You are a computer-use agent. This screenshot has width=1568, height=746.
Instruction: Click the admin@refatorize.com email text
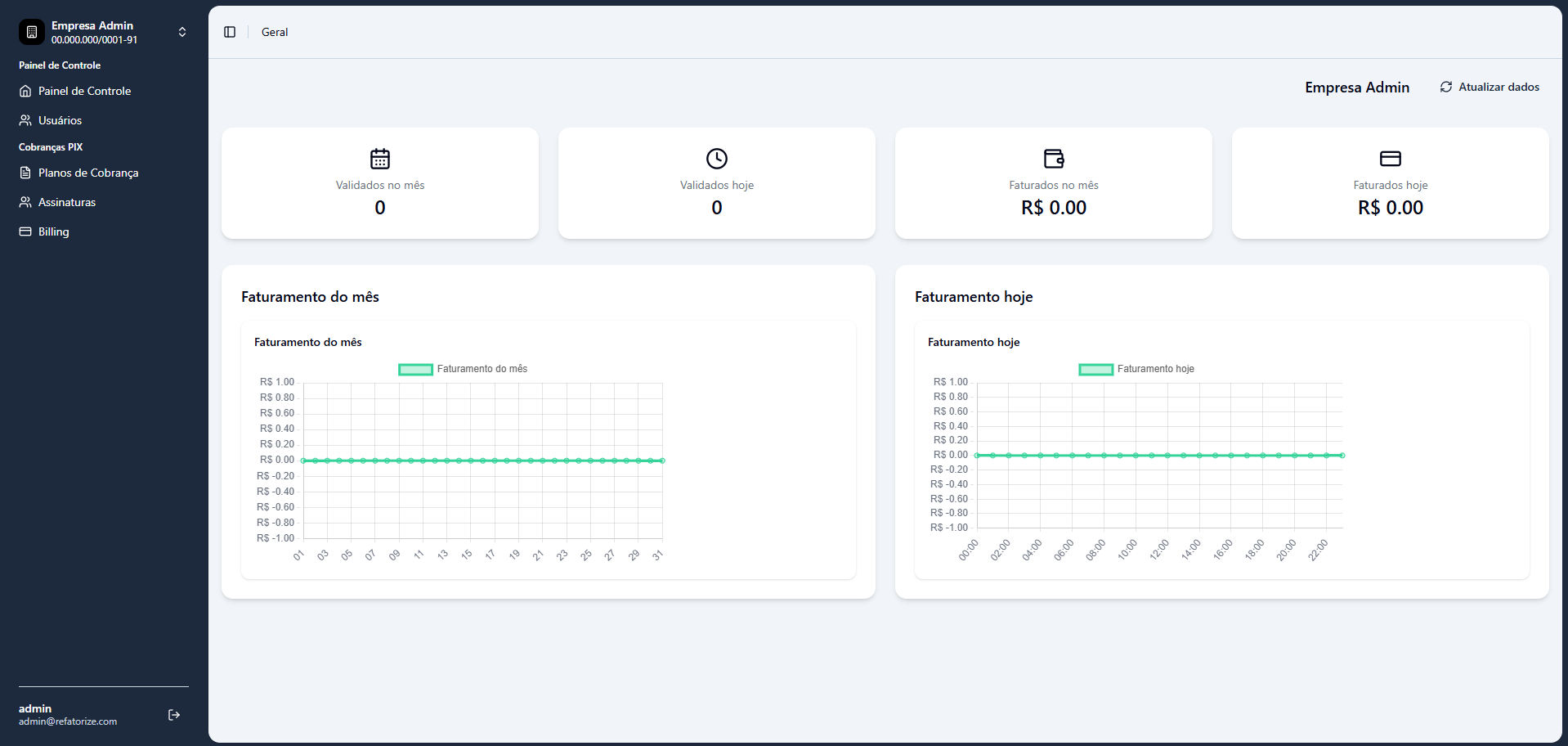click(x=68, y=721)
